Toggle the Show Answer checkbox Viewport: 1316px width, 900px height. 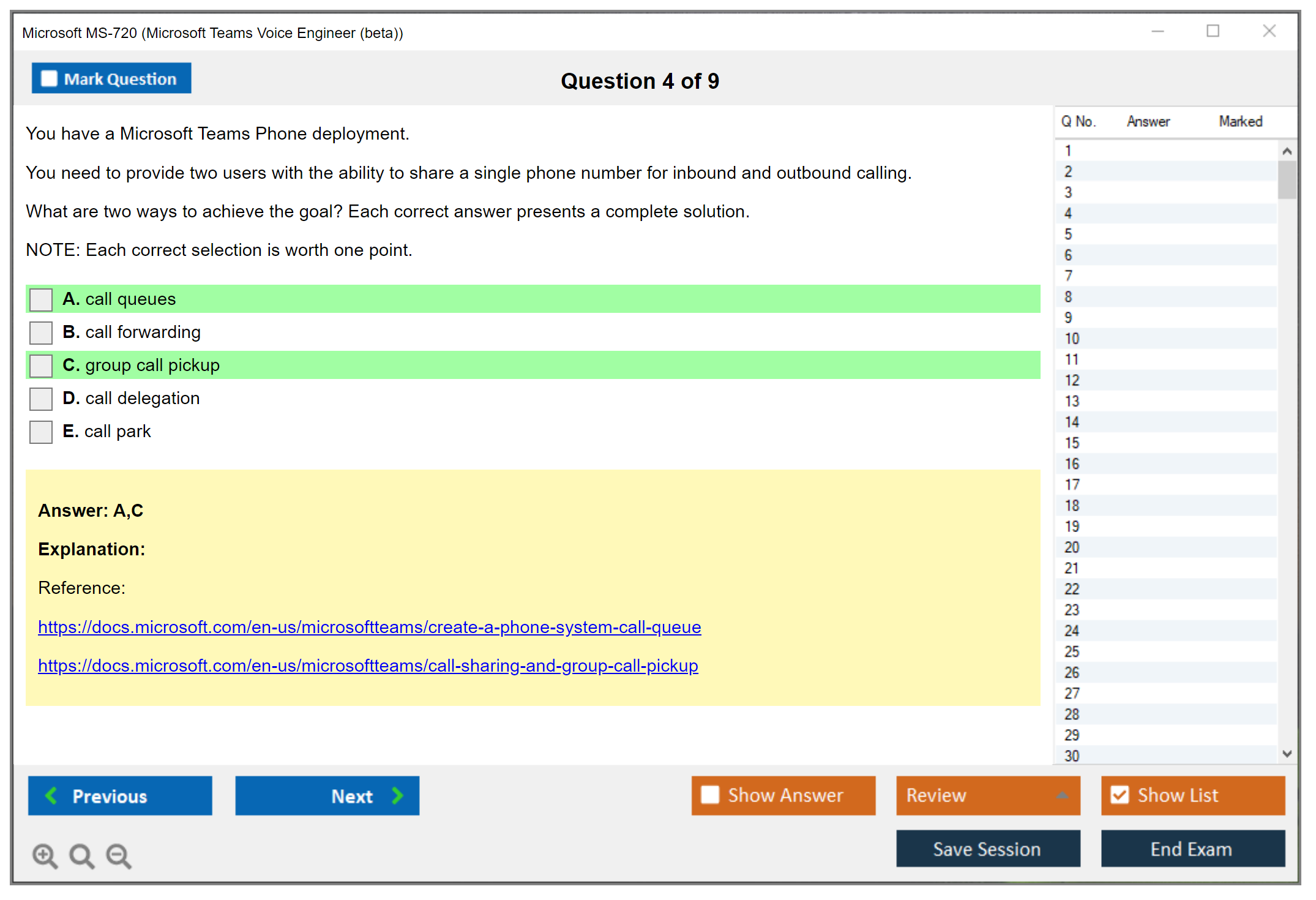click(x=710, y=795)
